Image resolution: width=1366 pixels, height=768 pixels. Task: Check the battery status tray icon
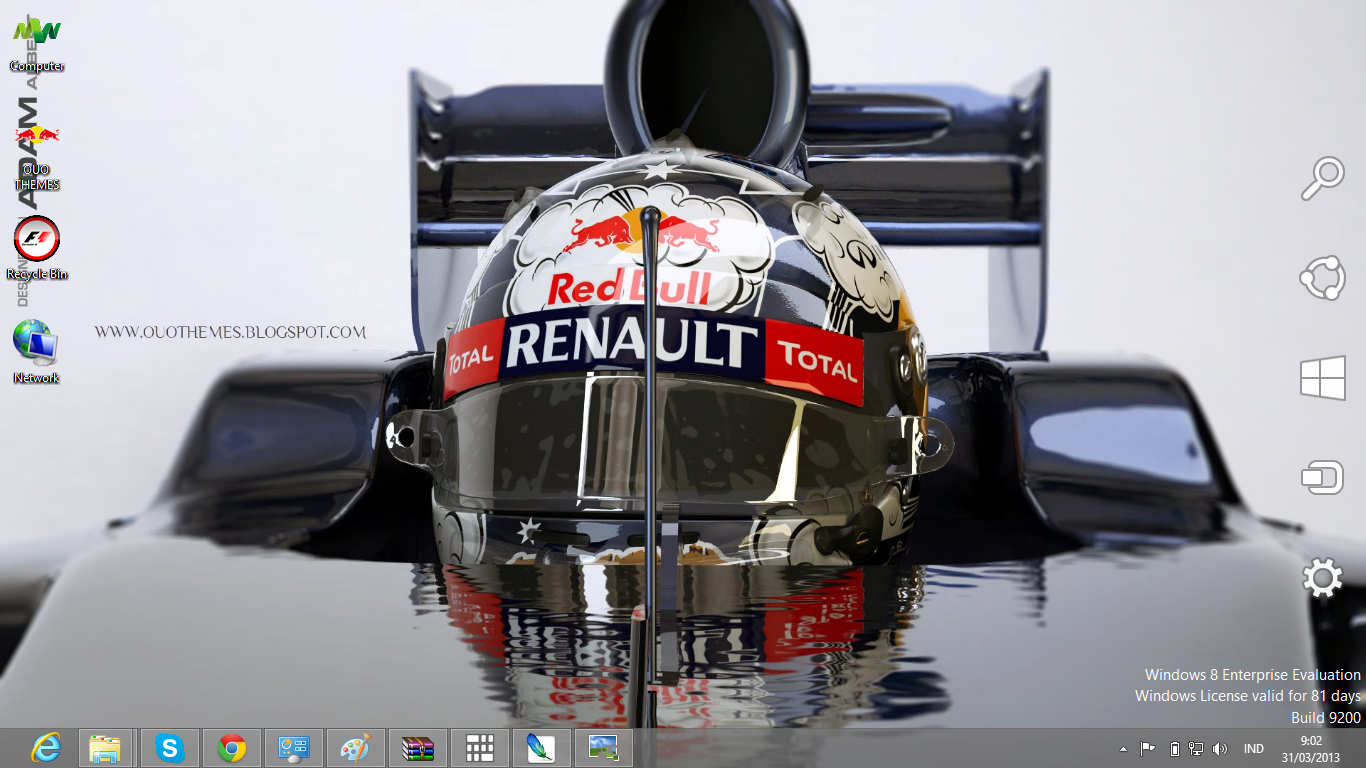(1175, 748)
